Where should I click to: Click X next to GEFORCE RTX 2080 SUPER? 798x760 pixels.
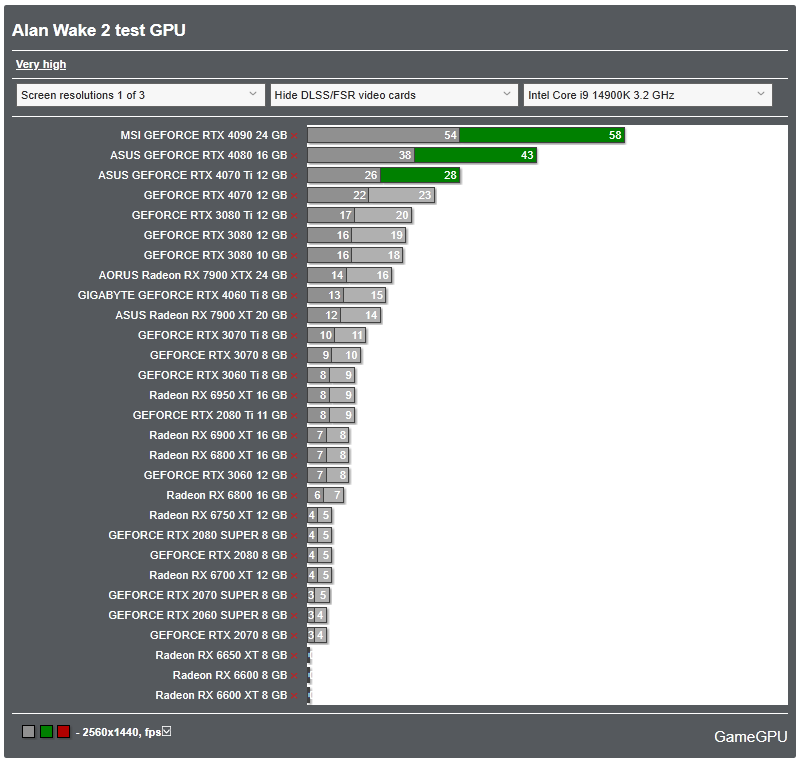coord(294,536)
